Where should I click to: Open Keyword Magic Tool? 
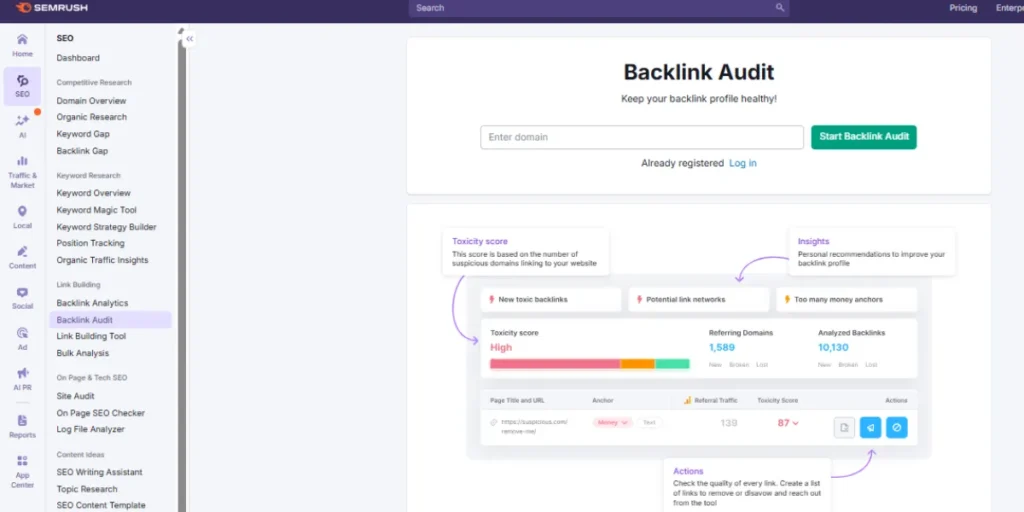tap(97, 210)
